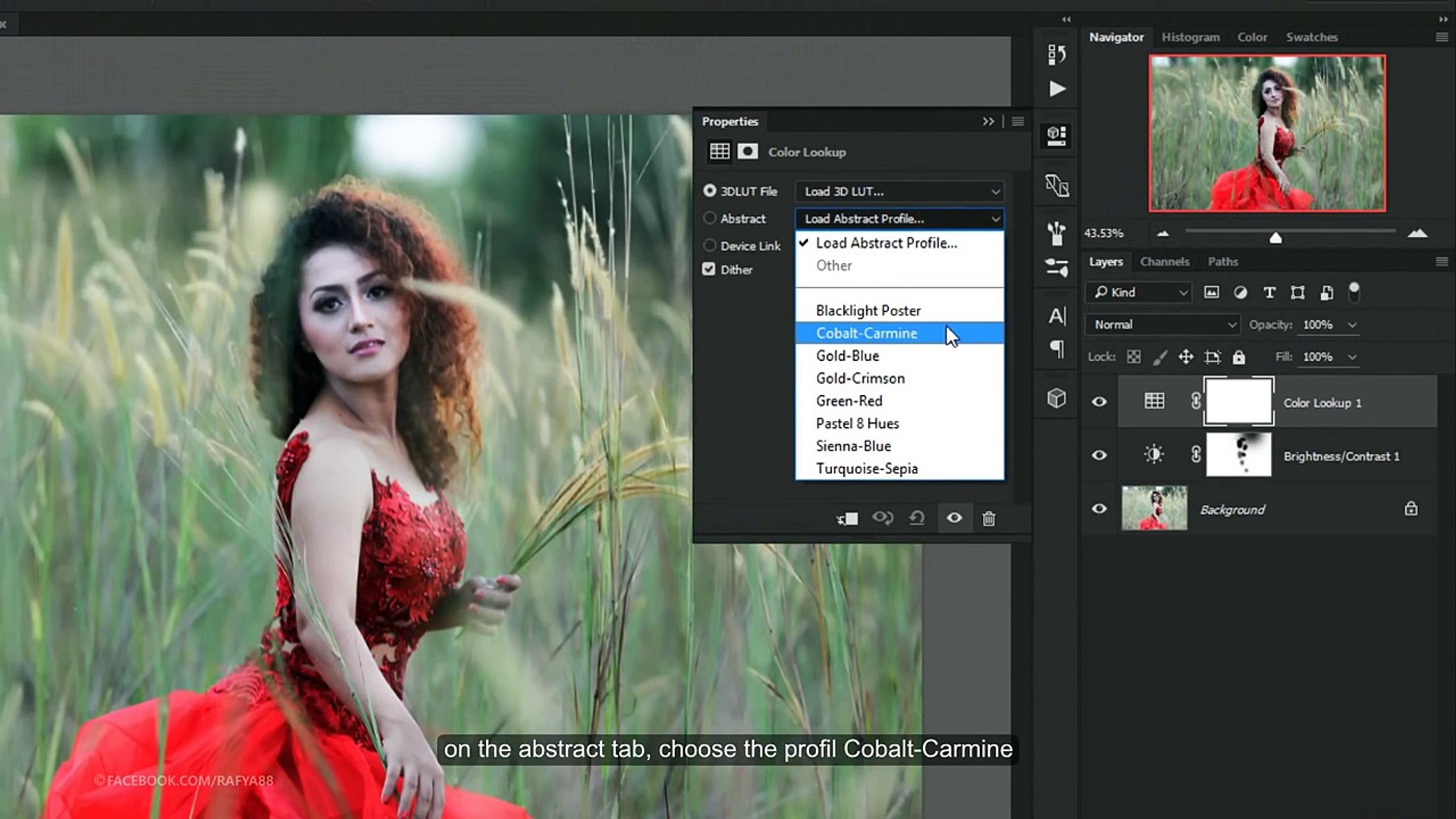Click the Background layer thumbnail

click(x=1154, y=509)
